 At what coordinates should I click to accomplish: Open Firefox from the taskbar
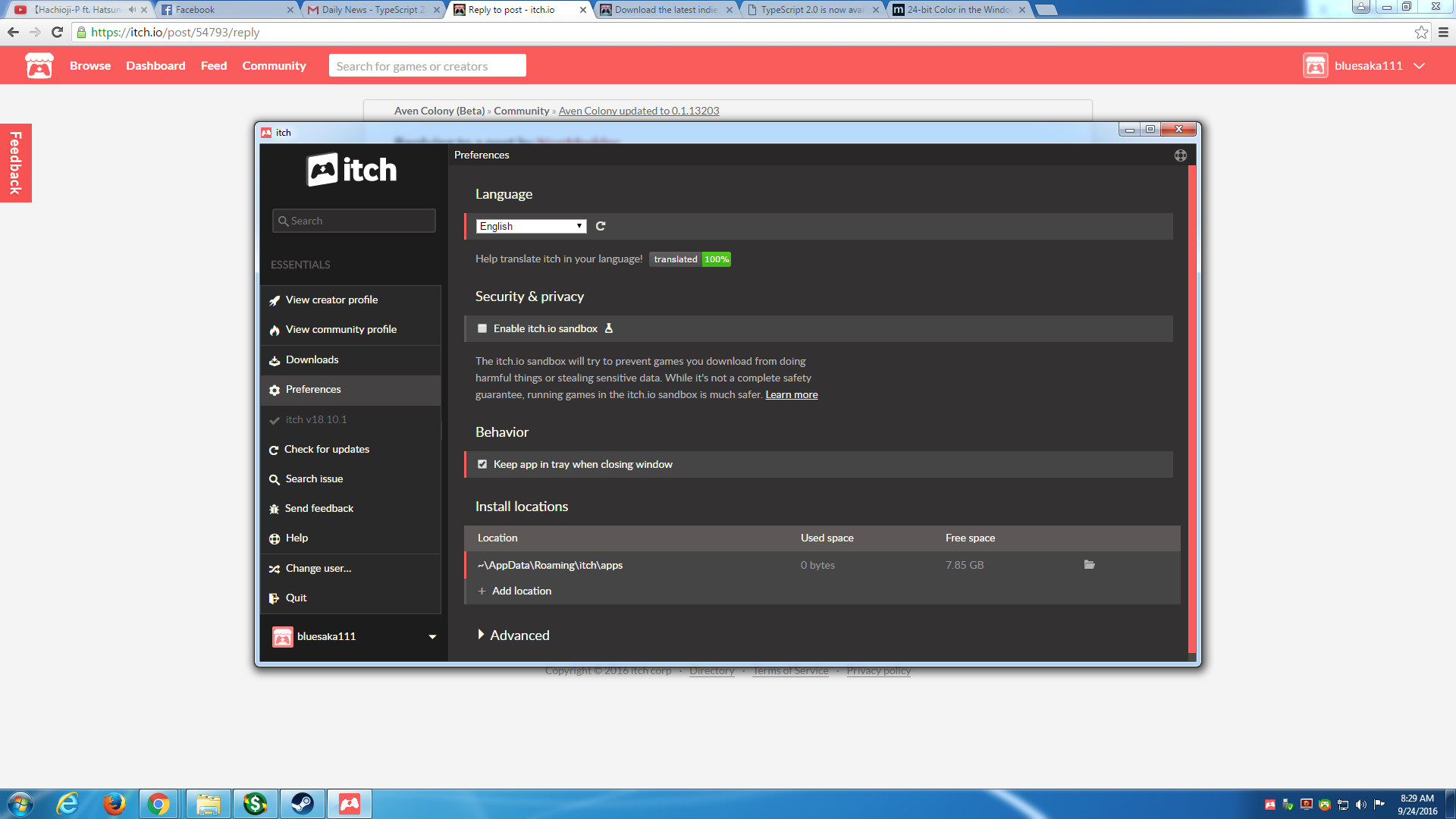115,804
